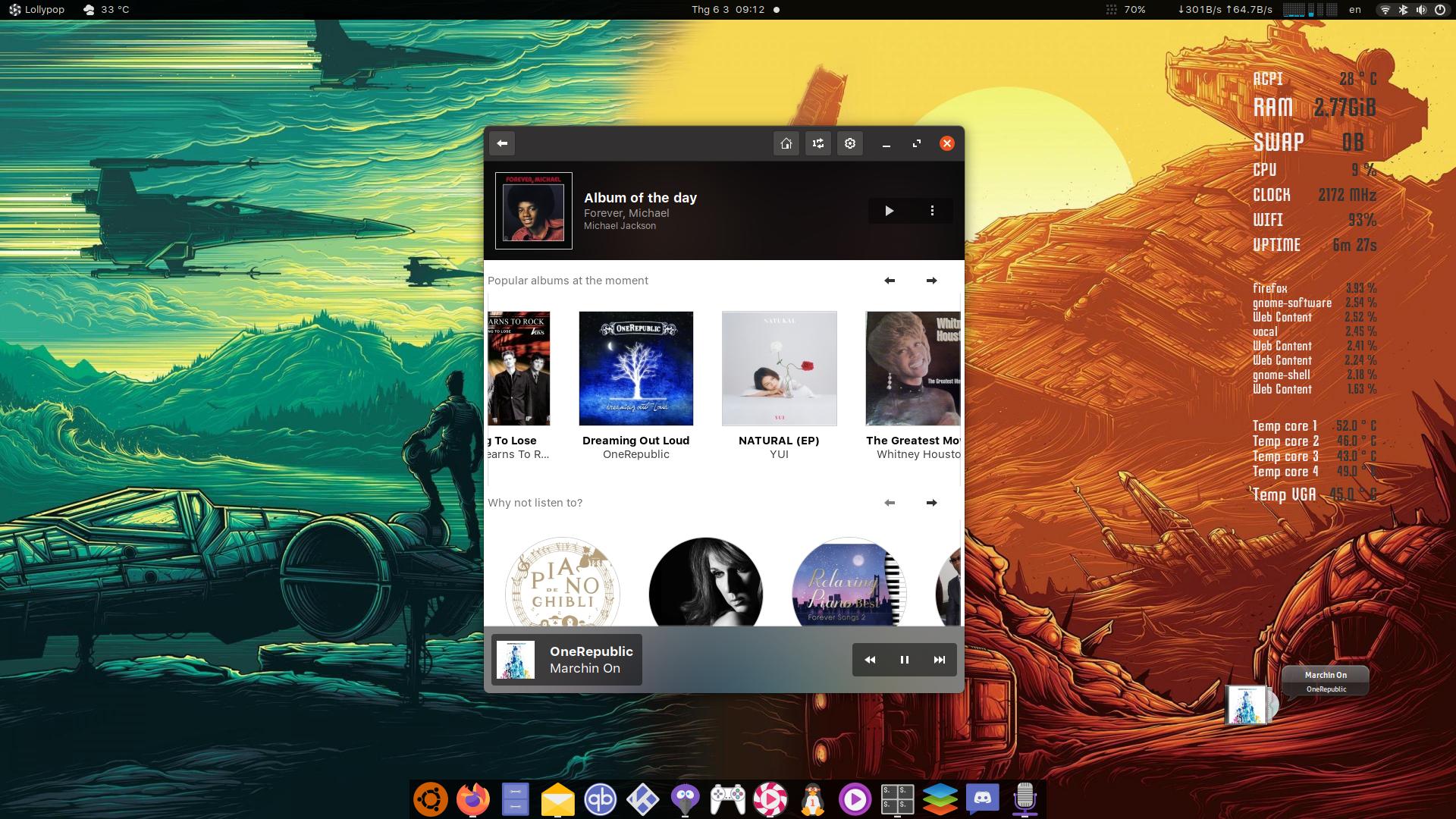Image resolution: width=1456 pixels, height=819 pixels.
Task: Play the album of the day
Action: click(890, 211)
